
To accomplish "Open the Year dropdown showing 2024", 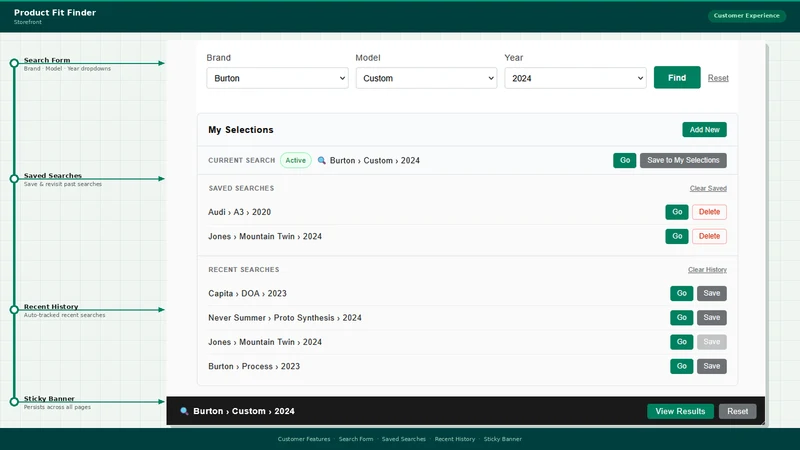I will click(x=575, y=78).
